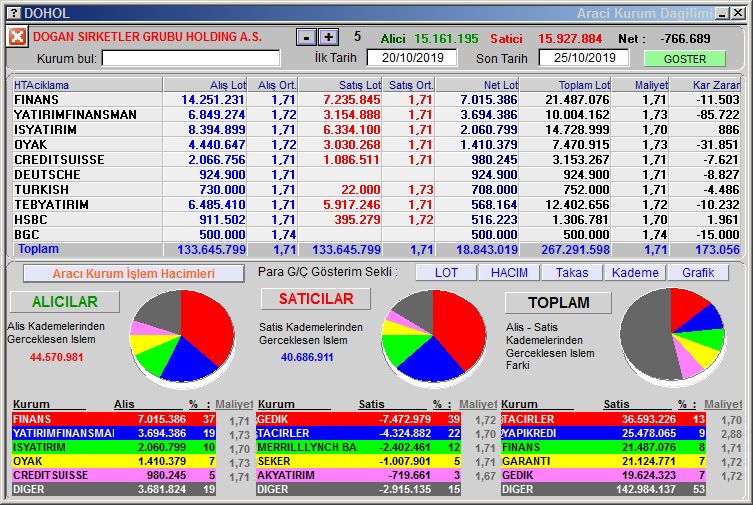
Task: Click green FINANS row in total list
Action: click(603, 447)
